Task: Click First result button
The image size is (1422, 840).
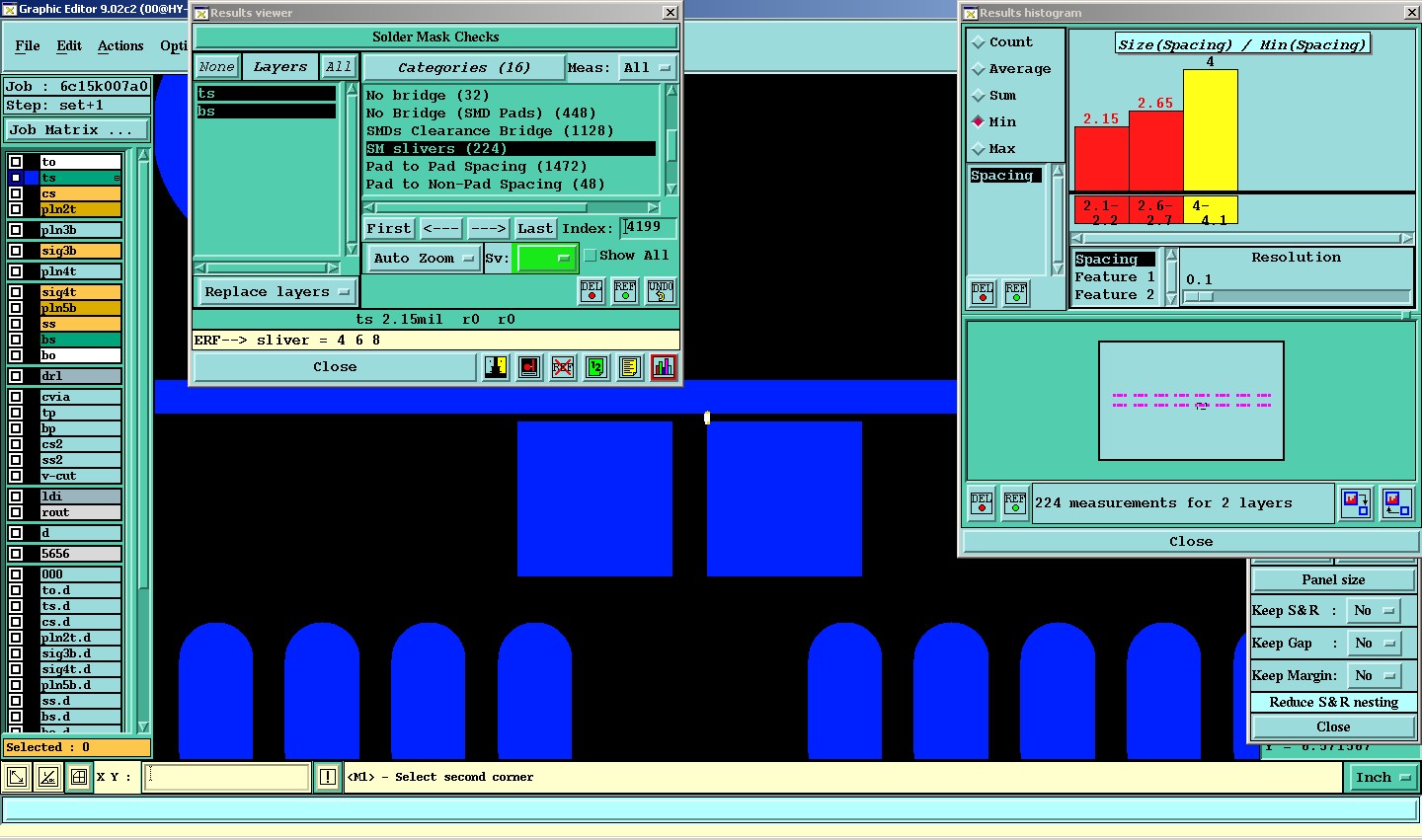Action: point(389,228)
